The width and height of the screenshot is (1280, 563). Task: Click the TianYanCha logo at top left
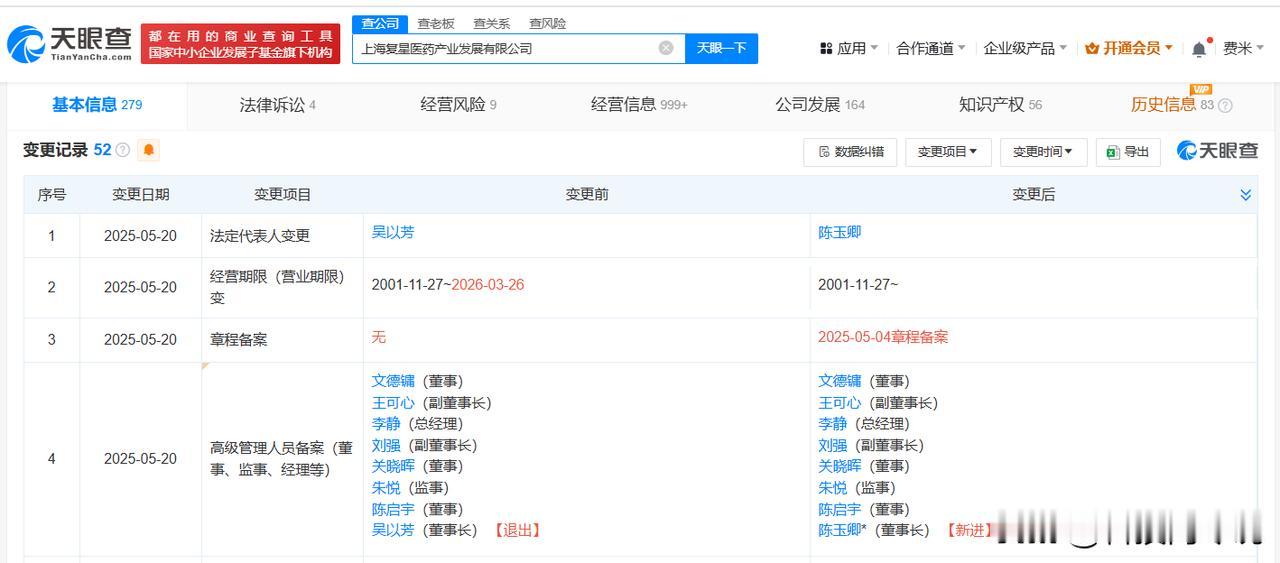pyautogui.click(x=70, y=44)
